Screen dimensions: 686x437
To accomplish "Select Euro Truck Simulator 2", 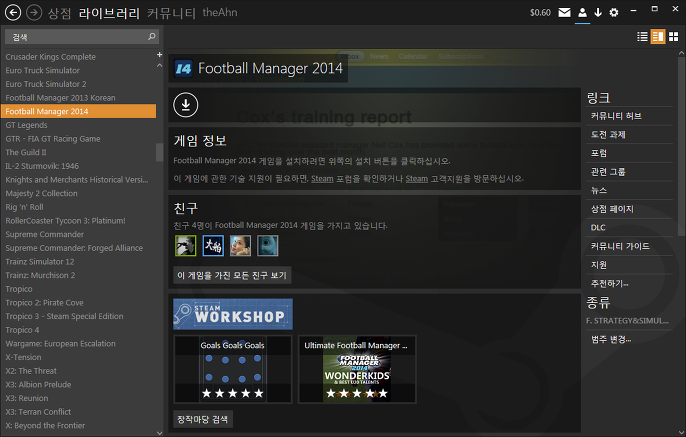I will tap(46, 84).
